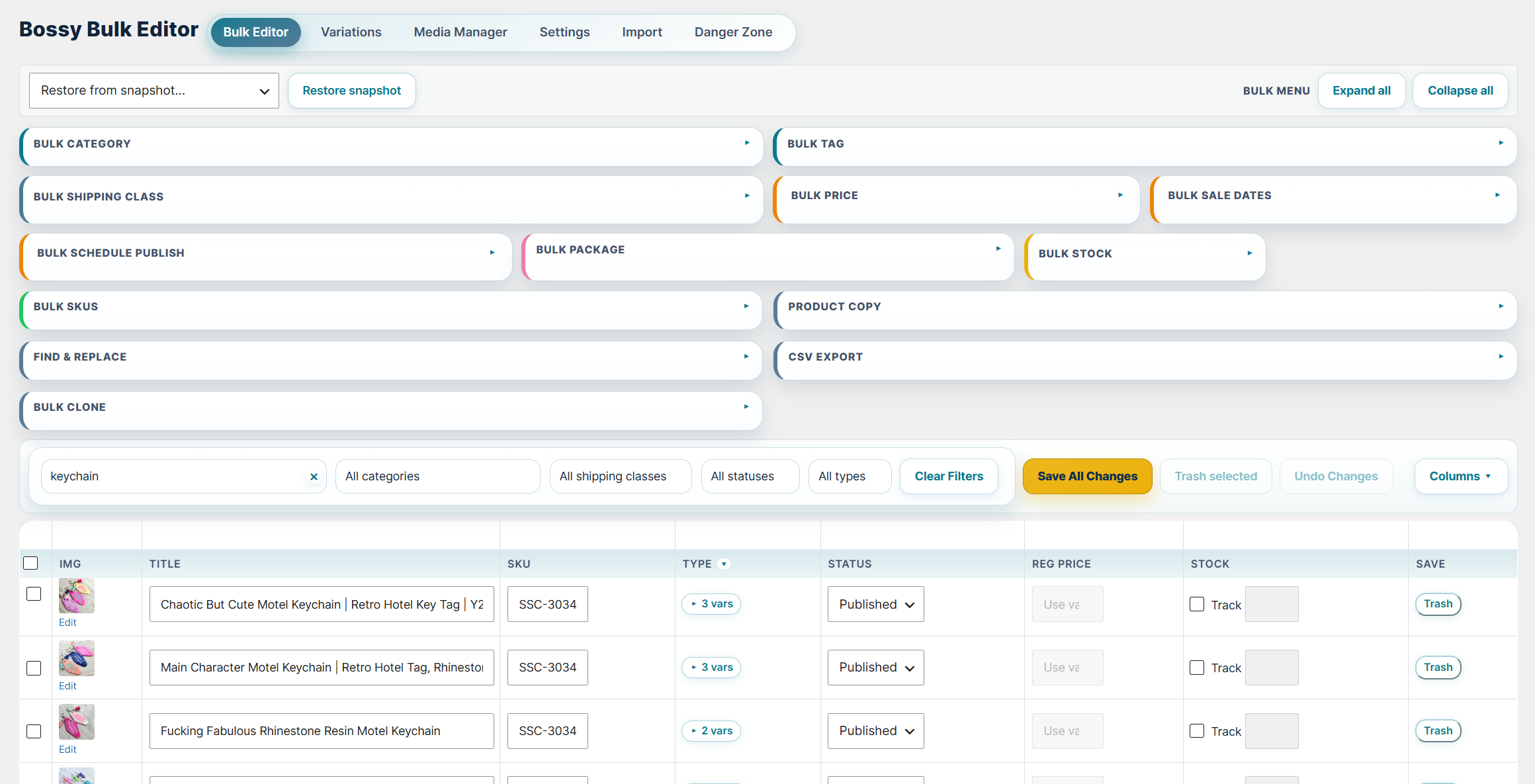Change status of Chaotic But Cute keychain
Screen dimensions: 1535x784
pyautogui.click(x=876, y=604)
